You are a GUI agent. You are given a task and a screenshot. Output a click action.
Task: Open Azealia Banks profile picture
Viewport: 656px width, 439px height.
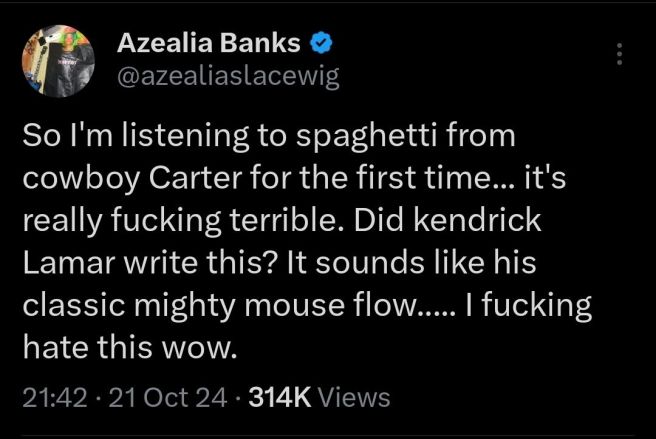pos(57,56)
